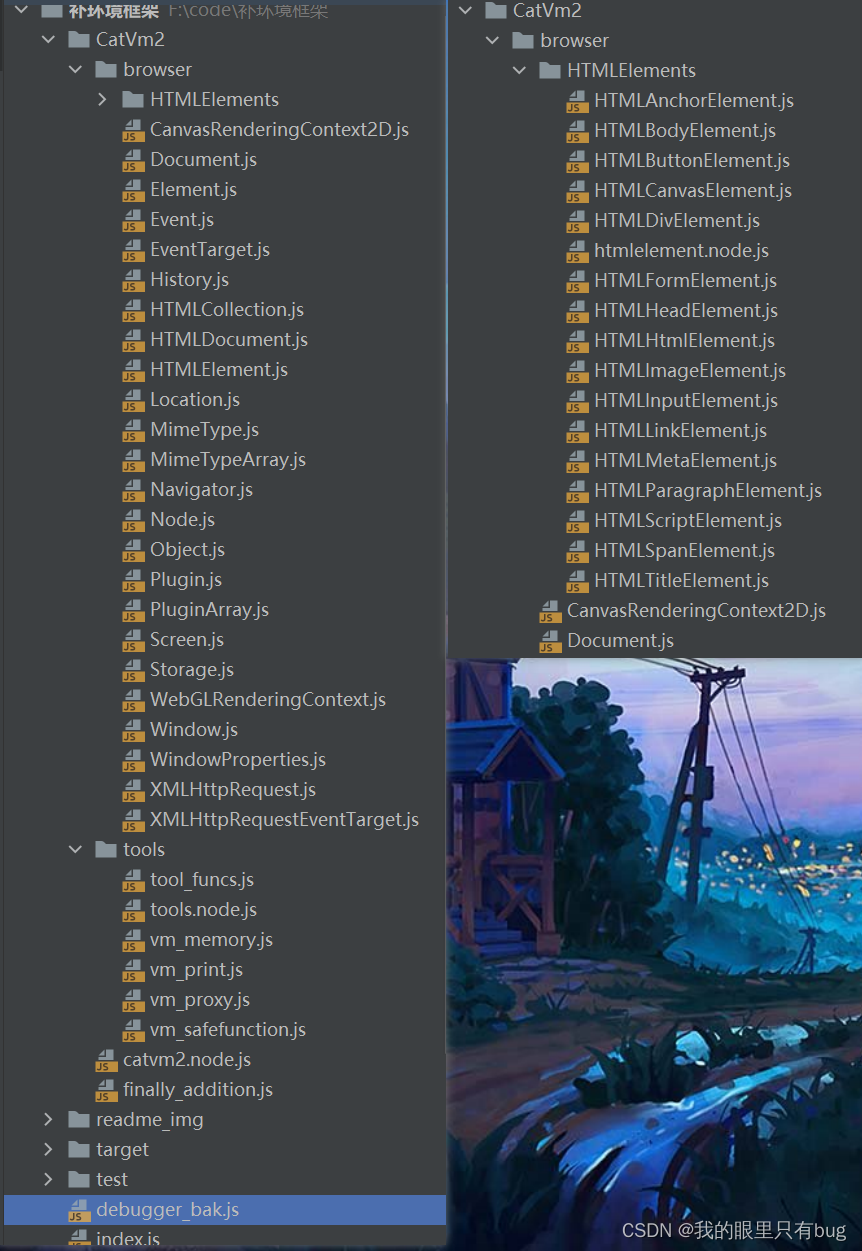Select Screen.js file
The width and height of the screenshot is (862, 1251).
[x=187, y=640]
